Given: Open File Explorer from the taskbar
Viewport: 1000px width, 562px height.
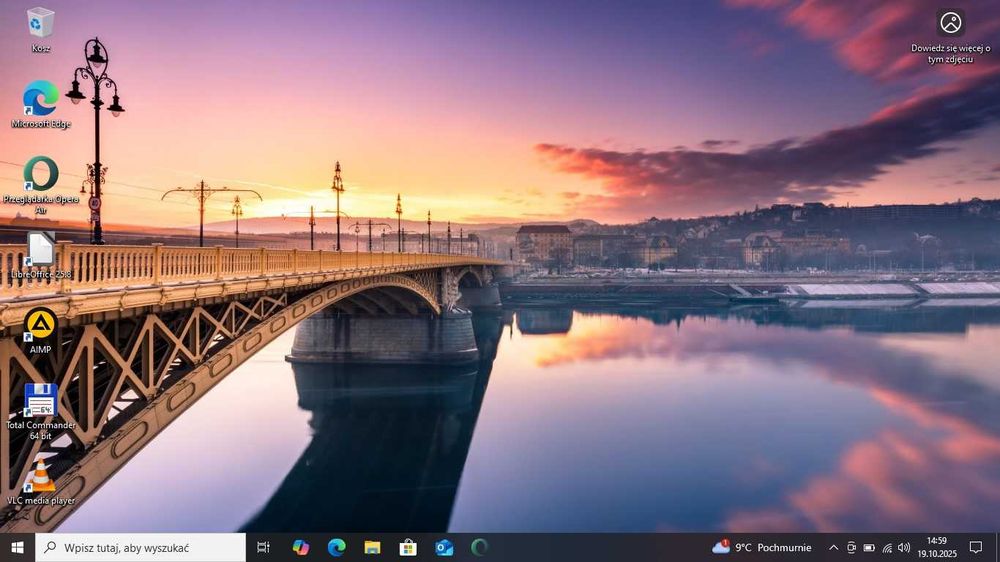Looking at the screenshot, I should coord(372,547).
